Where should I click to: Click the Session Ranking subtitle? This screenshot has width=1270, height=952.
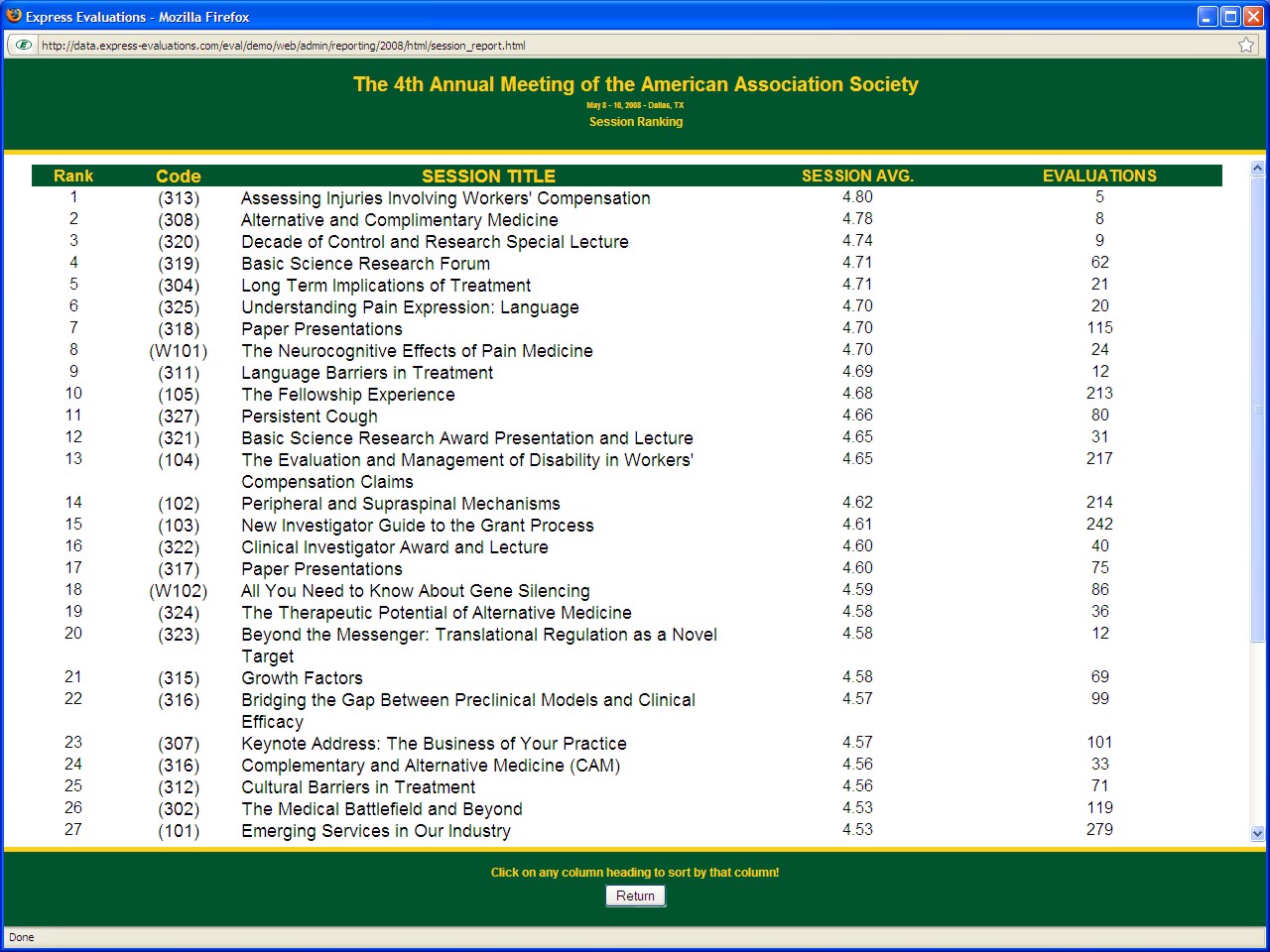pos(635,122)
